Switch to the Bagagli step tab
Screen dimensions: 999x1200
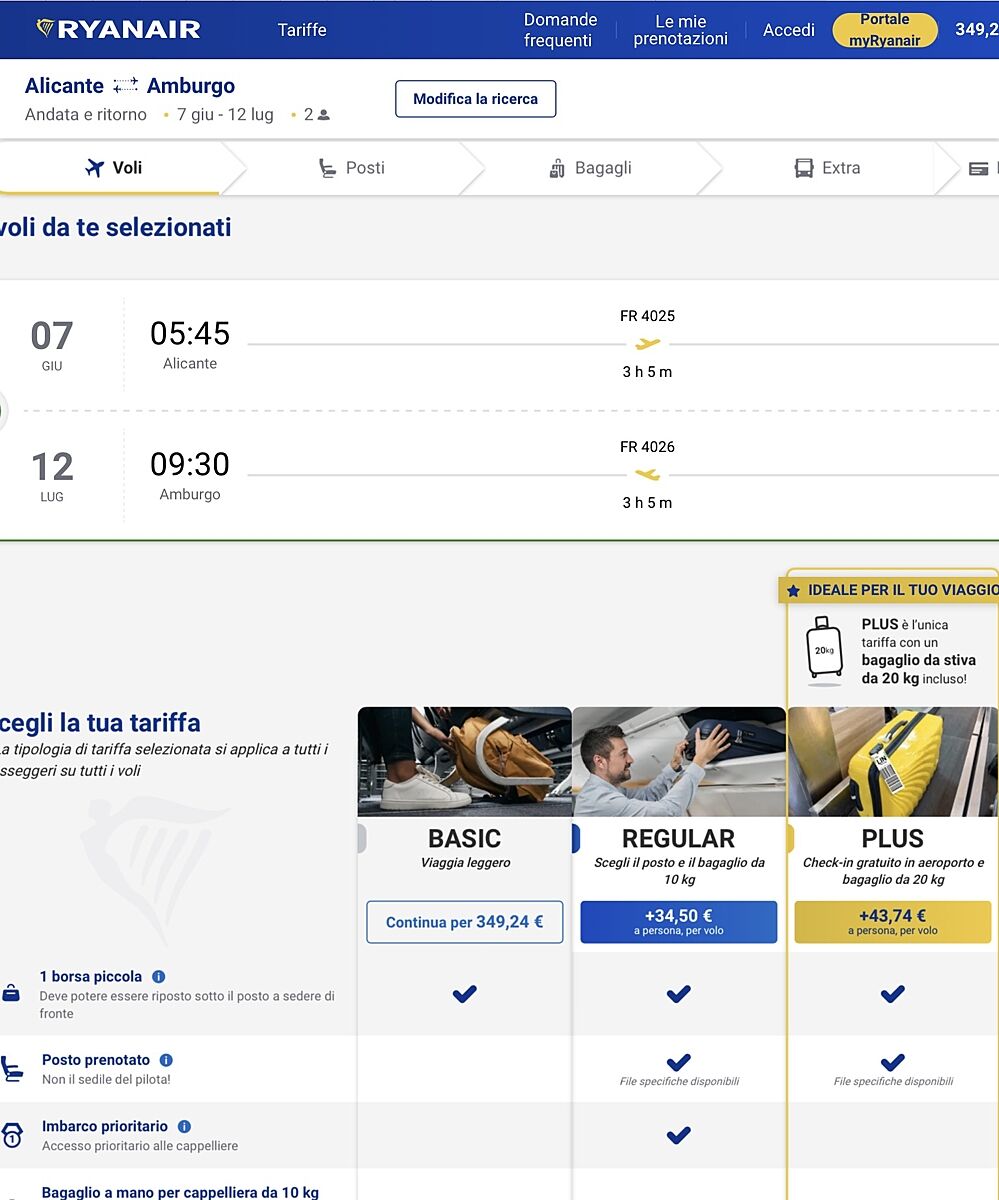point(590,168)
